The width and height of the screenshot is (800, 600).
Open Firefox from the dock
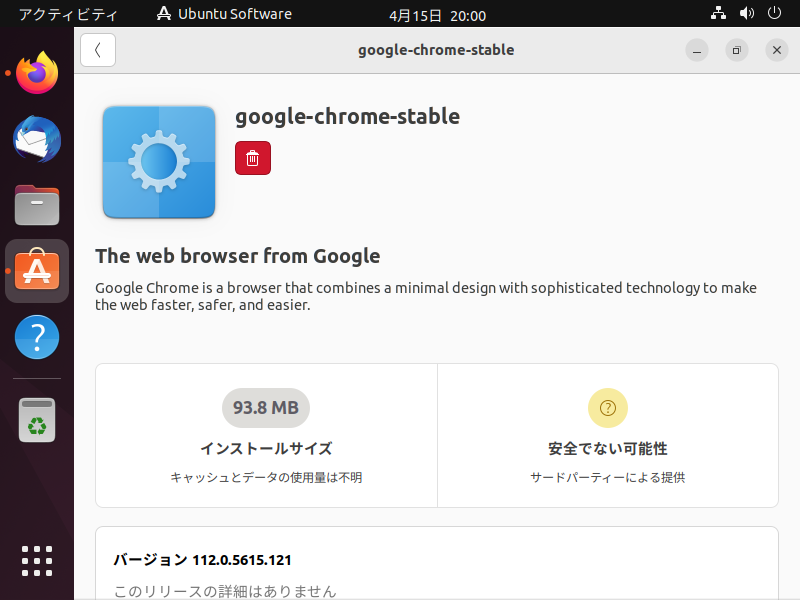click(37, 73)
